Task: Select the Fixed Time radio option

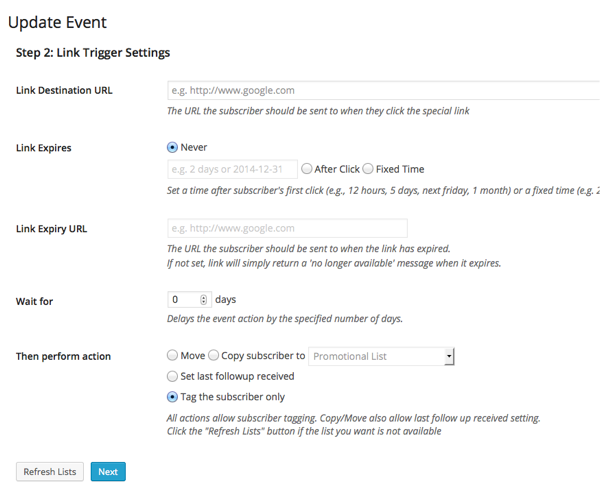Action: (368, 169)
